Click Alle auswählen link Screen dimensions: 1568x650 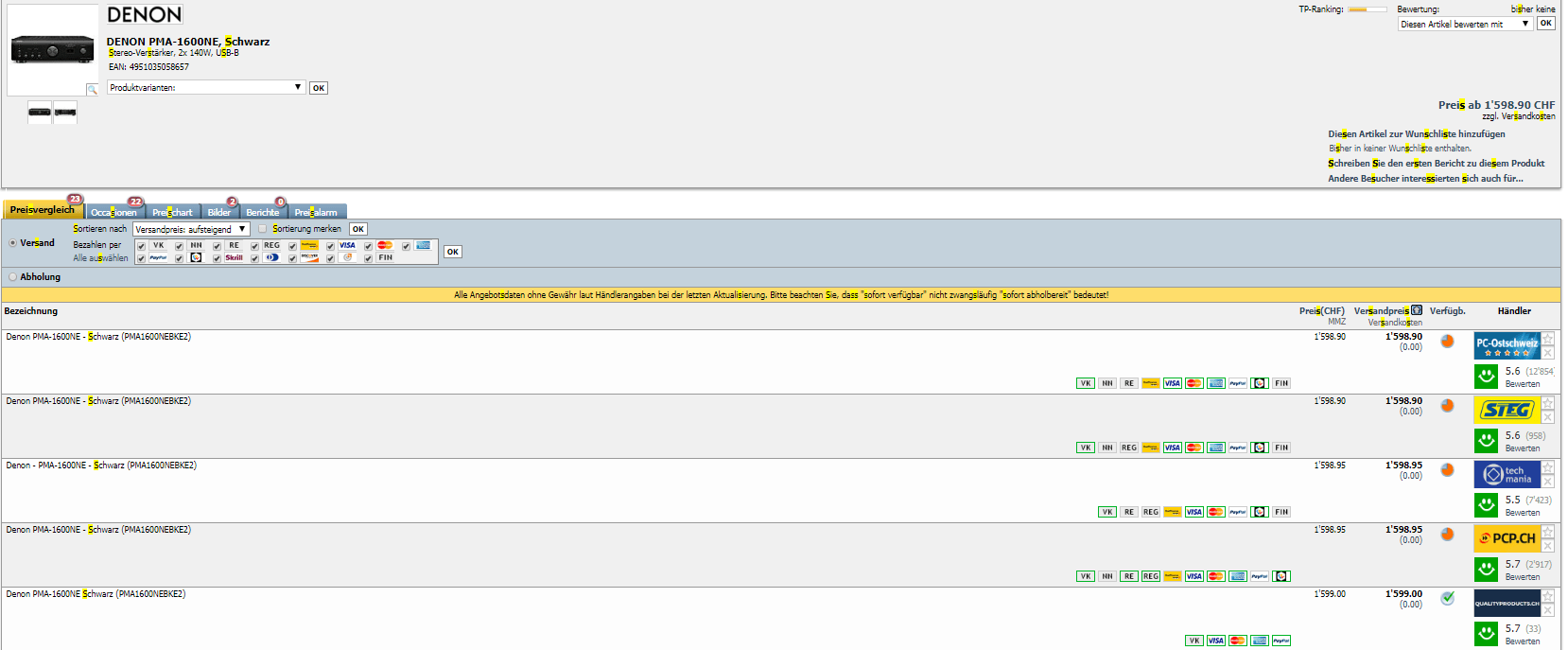[x=100, y=258]
